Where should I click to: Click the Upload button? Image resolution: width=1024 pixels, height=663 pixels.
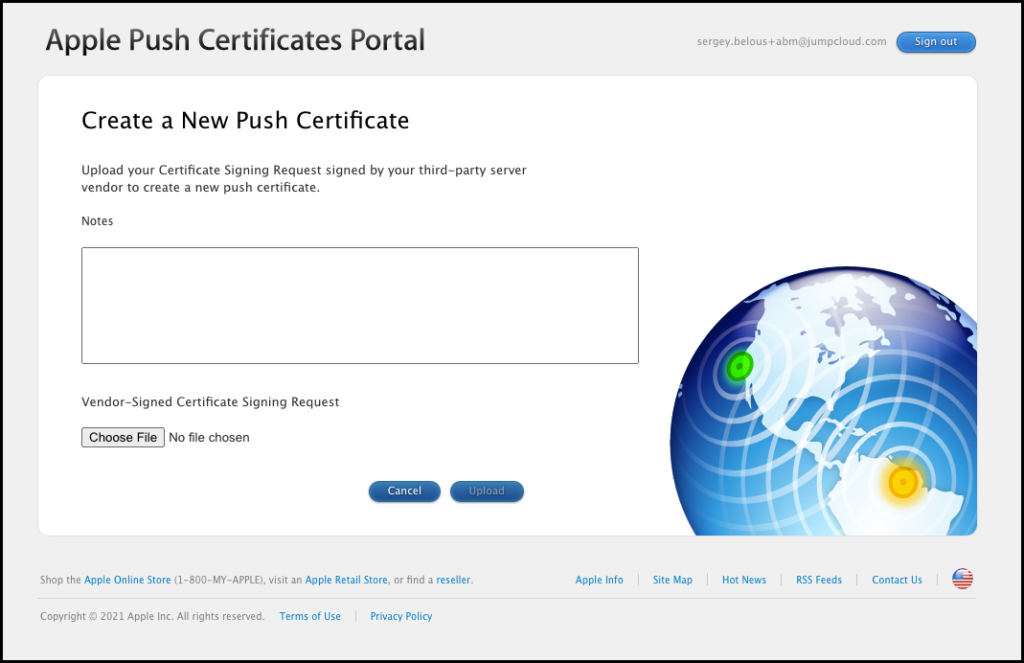point(486,491)
